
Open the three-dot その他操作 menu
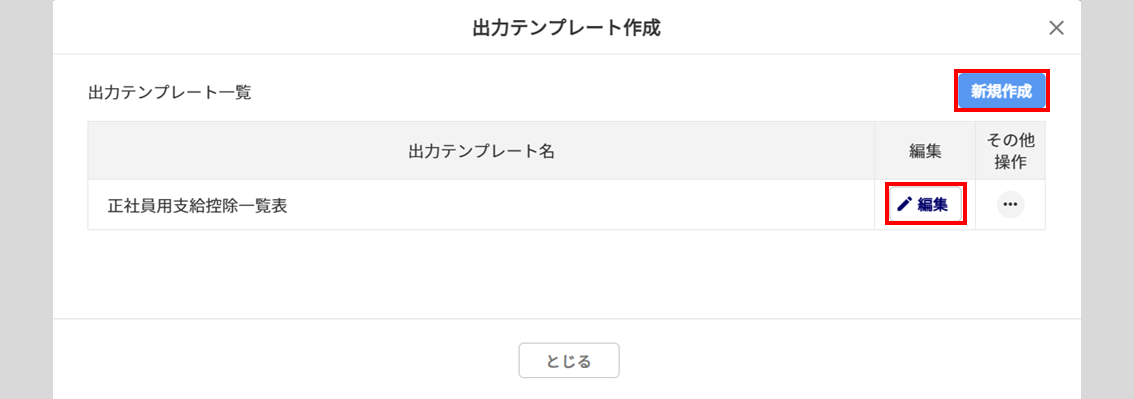(x=1010, y=205)
